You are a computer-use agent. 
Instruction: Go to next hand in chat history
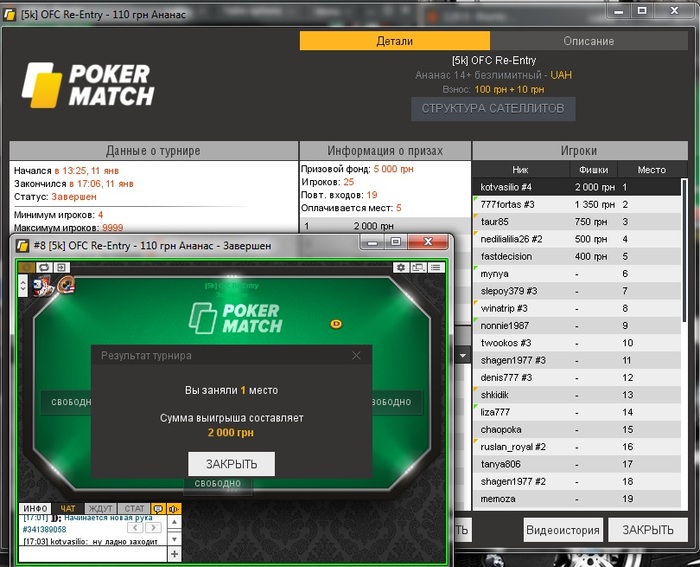pyautogui.click(x=153, y=528)
